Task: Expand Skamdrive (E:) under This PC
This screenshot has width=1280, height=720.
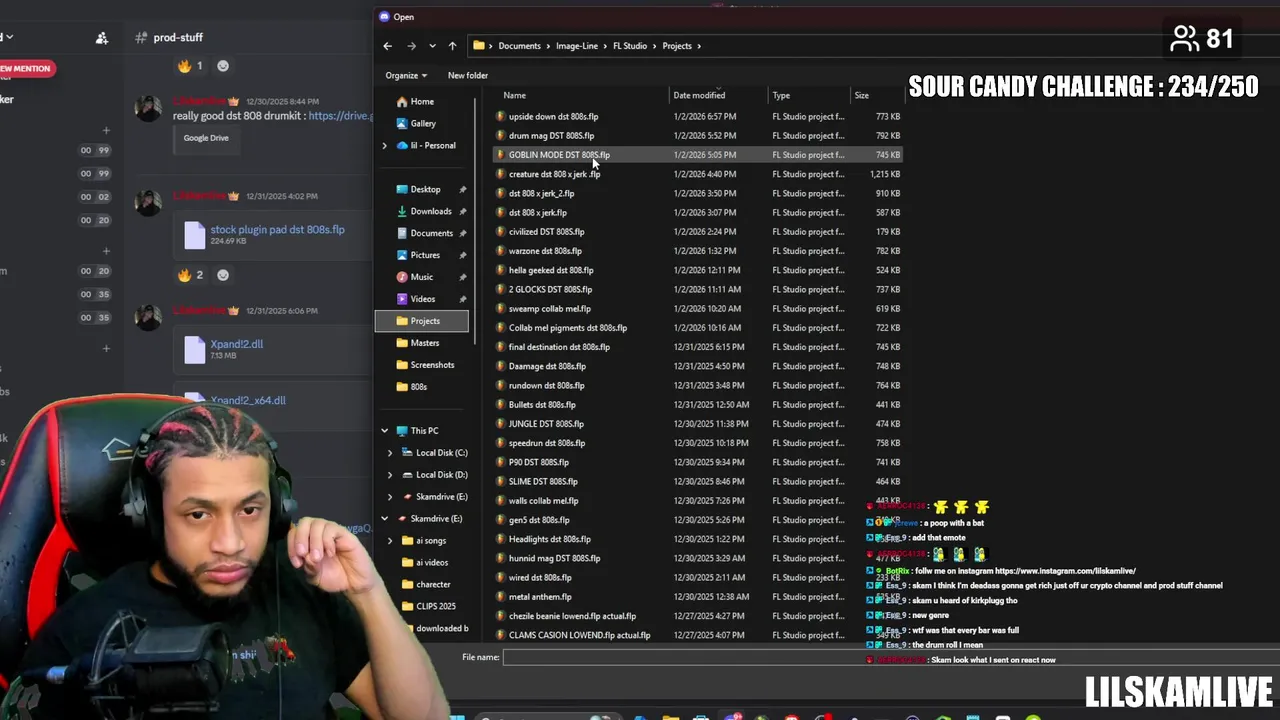Action: coord(390,497)
